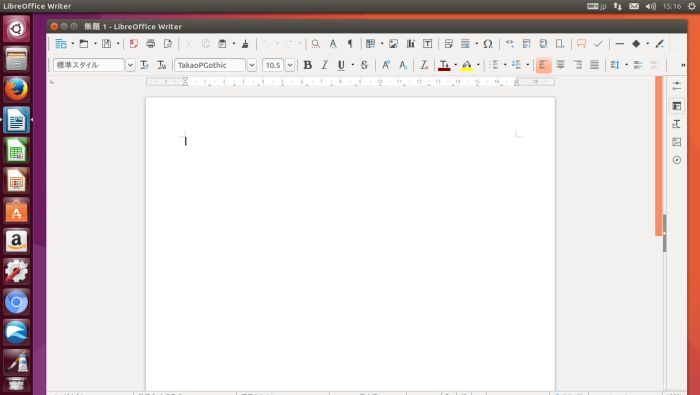Insert chart icon
Screen dimensions: 700x395
pyautogui.click(x=411, y=44)
